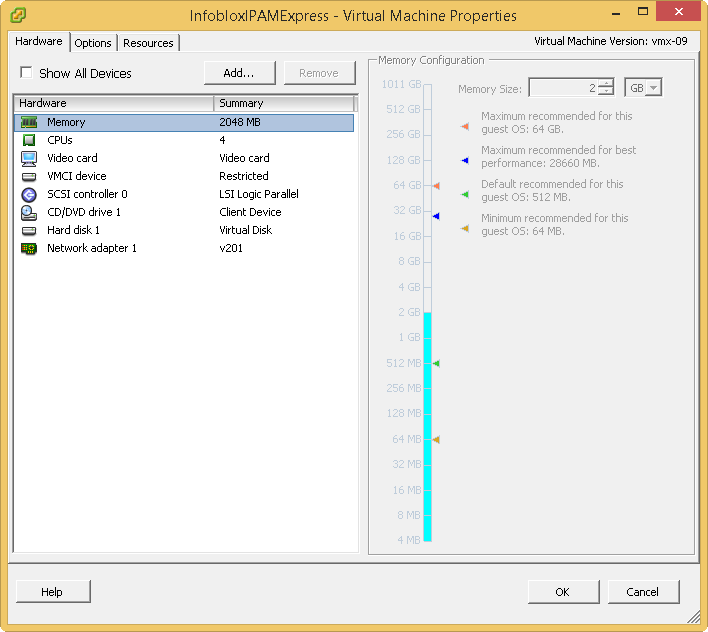Screen dimensions: 708x632
Task: Click the Summary column header
Action: [284, 103]
